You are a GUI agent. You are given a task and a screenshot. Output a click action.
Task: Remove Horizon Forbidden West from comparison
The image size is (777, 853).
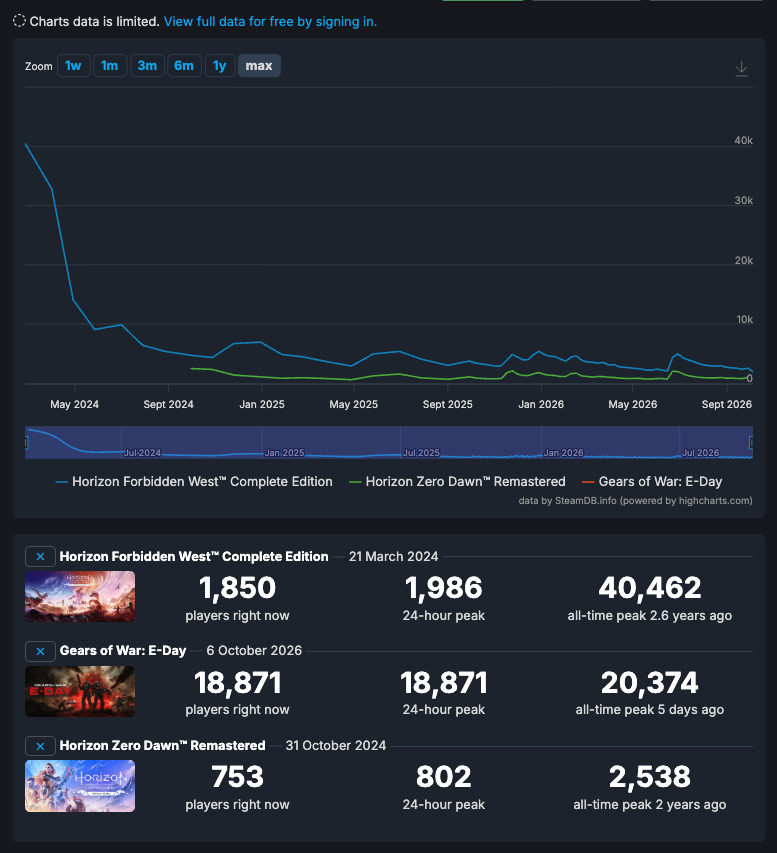coord(40,557)
